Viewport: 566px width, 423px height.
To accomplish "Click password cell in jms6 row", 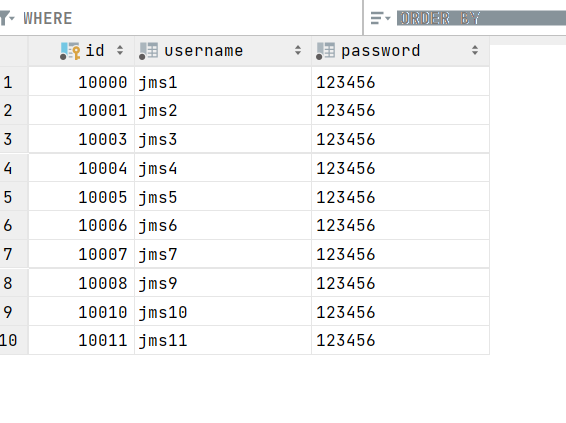I will tap(401, 226).
